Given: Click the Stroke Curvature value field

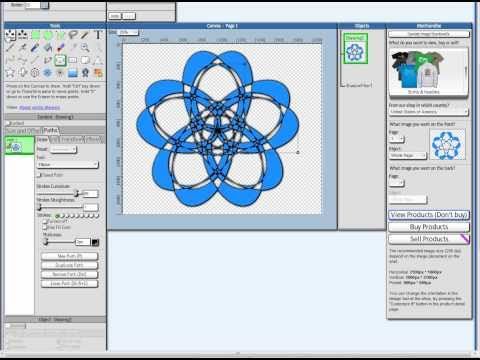Looking at the screenshot, I should click(90, 194).
